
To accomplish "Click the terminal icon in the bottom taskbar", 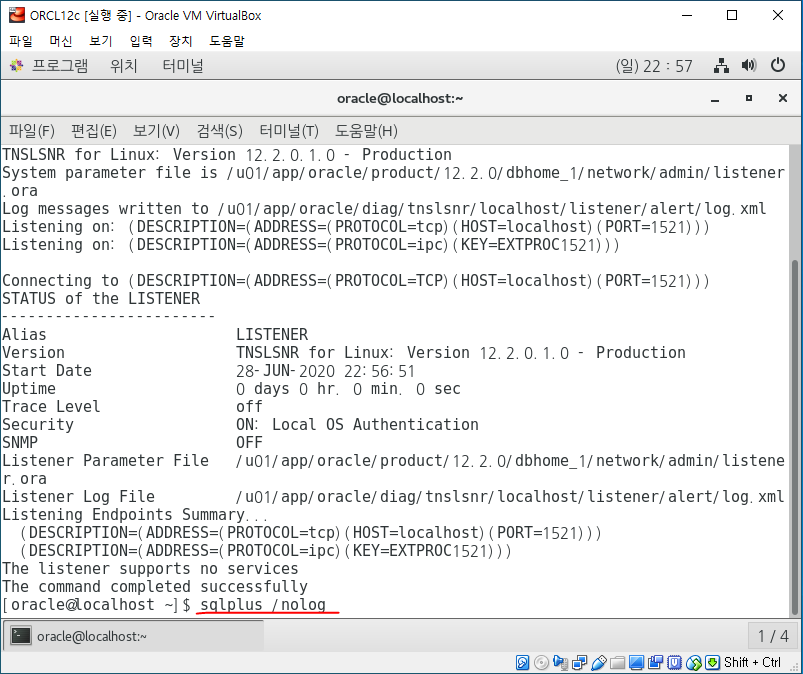I will click(x=20, y=636).
